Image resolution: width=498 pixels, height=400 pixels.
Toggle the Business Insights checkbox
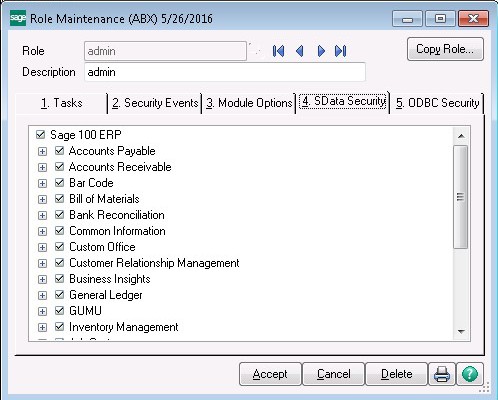(x=59, y=279)
